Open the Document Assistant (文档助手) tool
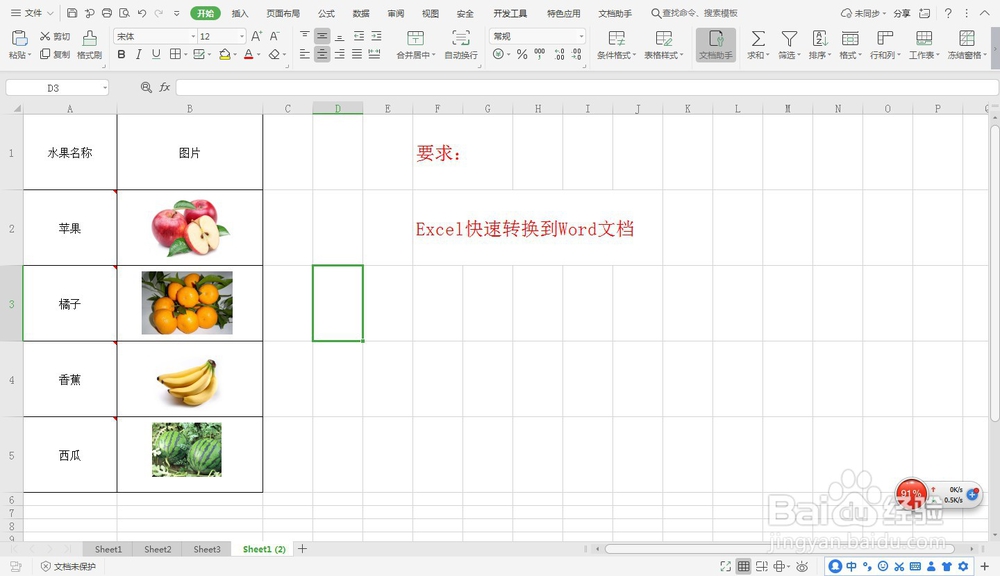Viewport: 1000px width, 576px height. pos(715,44)
